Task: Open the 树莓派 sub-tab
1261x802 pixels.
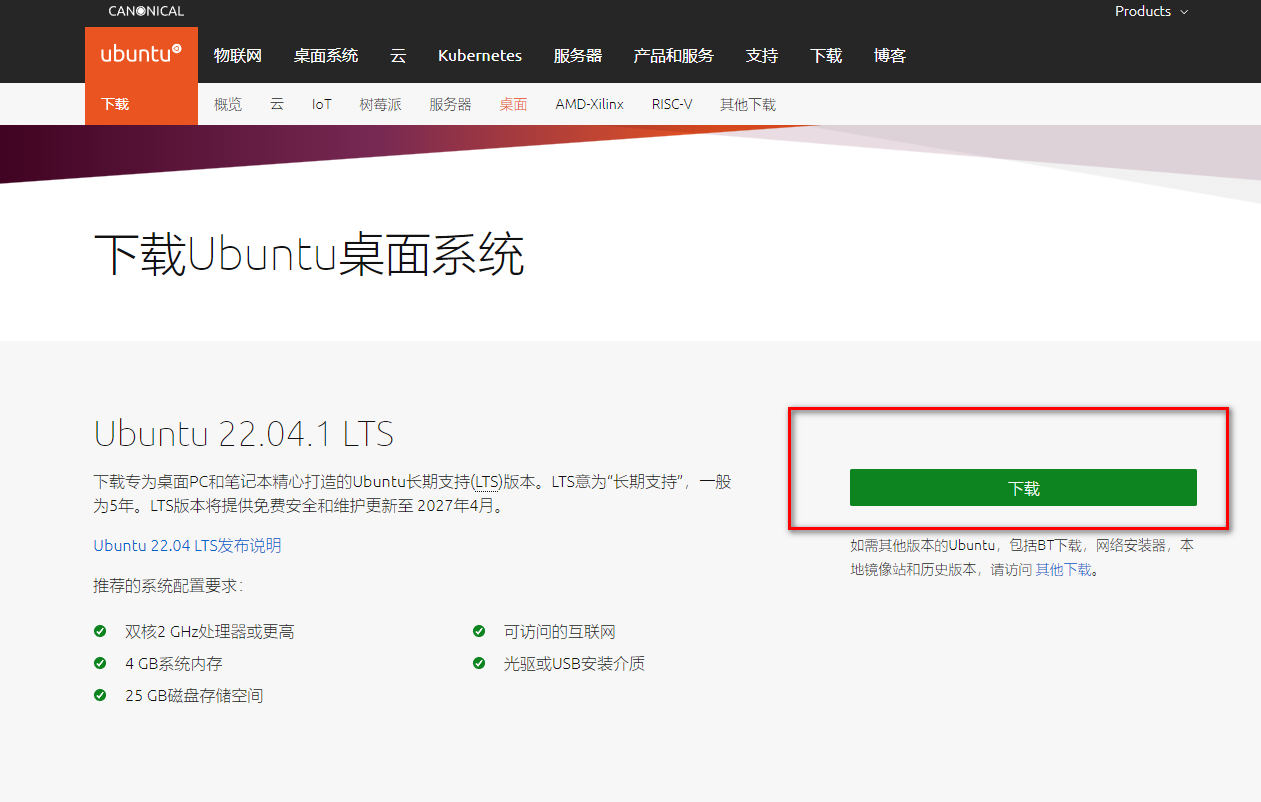Action: click(x=381, y=104)
